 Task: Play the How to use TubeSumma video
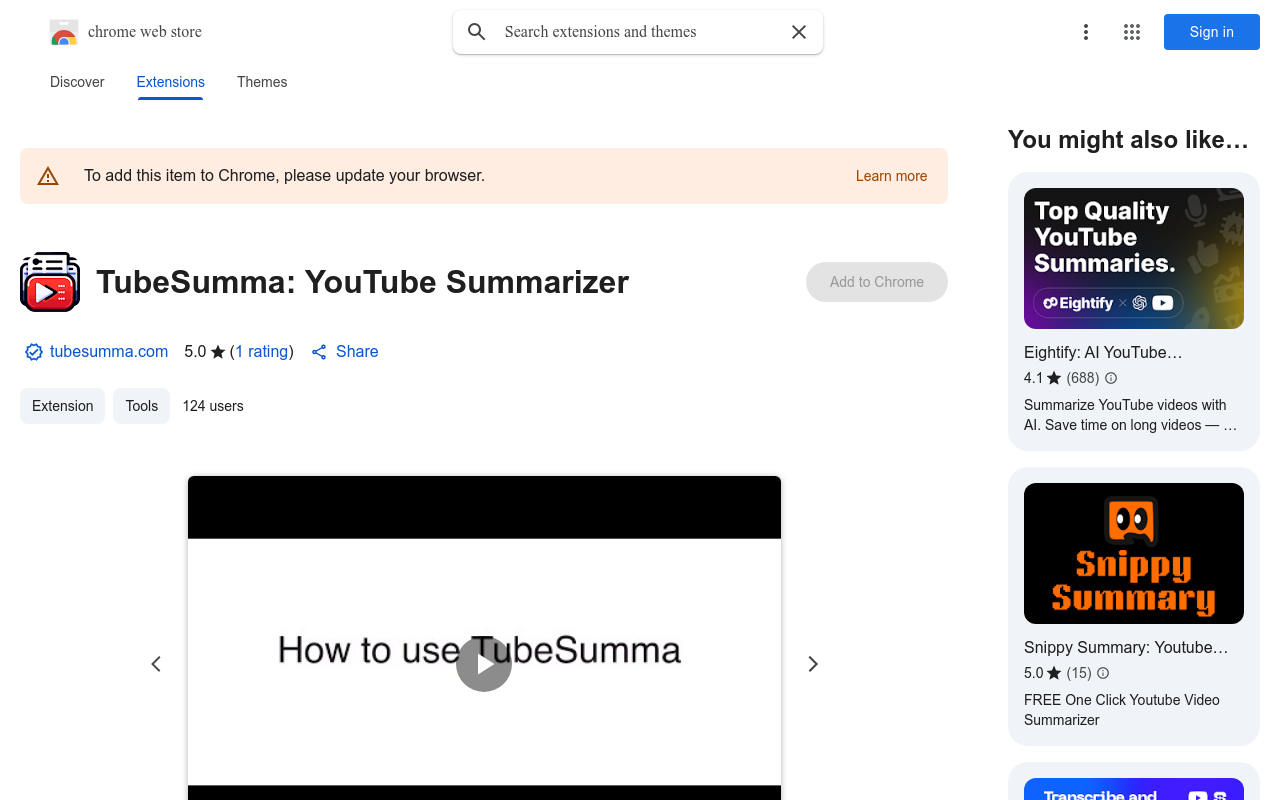click(484, 664)
